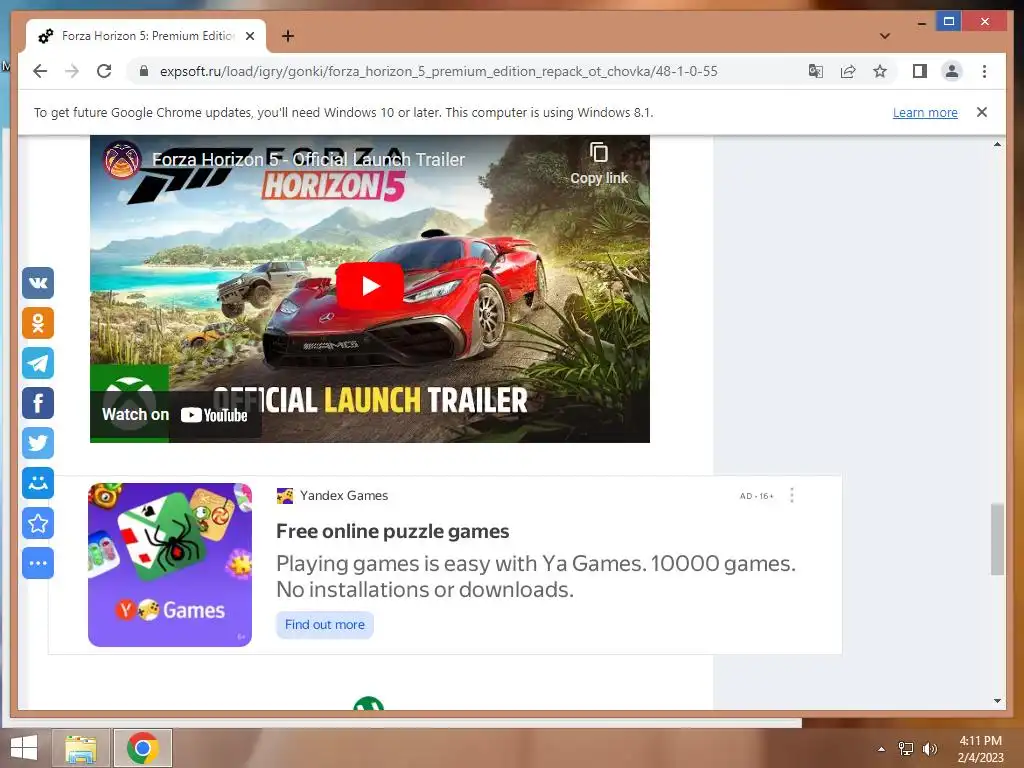Click the video channel avatar icon
The width and height of the screenshot is (1024, 768).
pyautogui.click(x=122, y=159)
